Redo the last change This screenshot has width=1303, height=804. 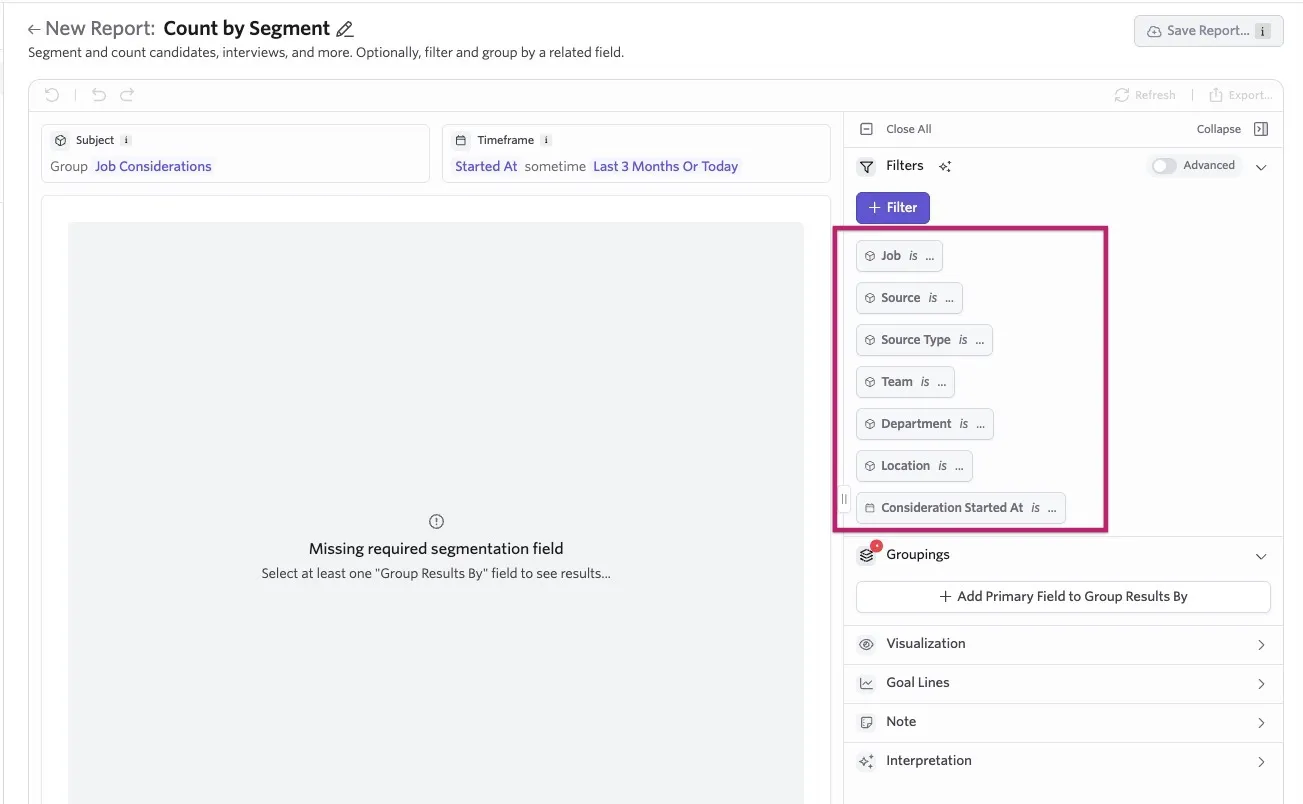pos(127,95)
